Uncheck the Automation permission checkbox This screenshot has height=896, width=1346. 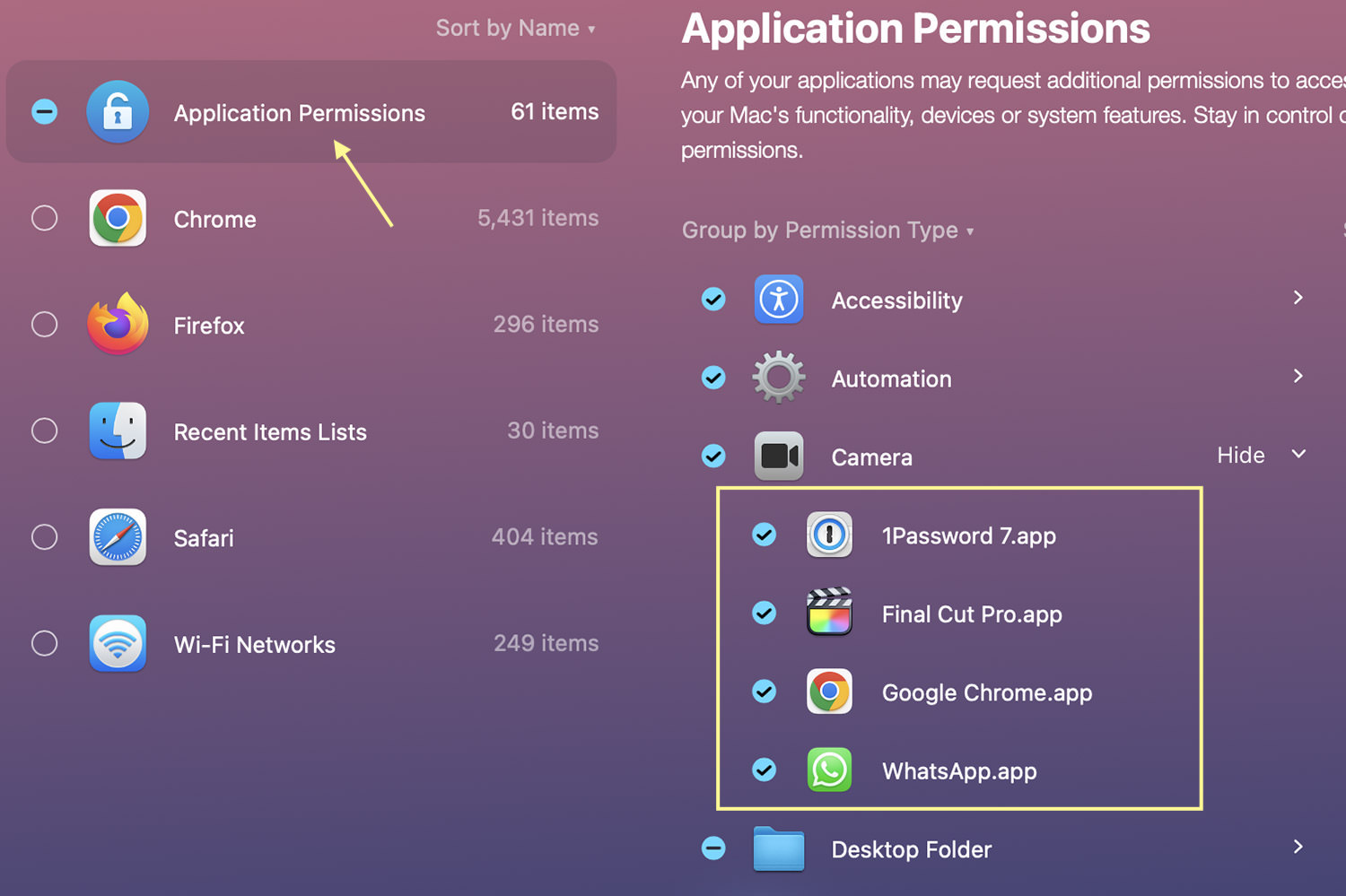pyautogui.click(x=713, y=378)
